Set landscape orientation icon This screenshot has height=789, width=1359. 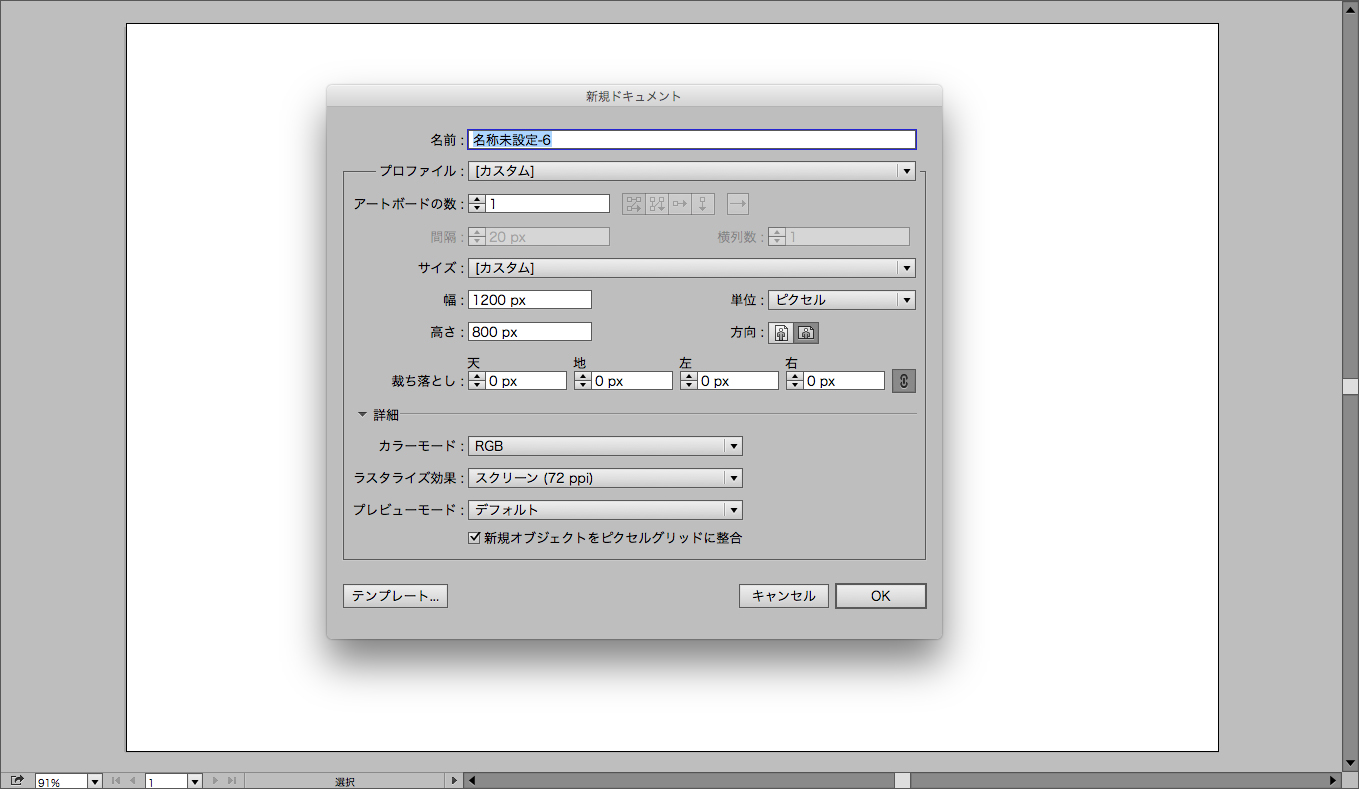[806, 333]
